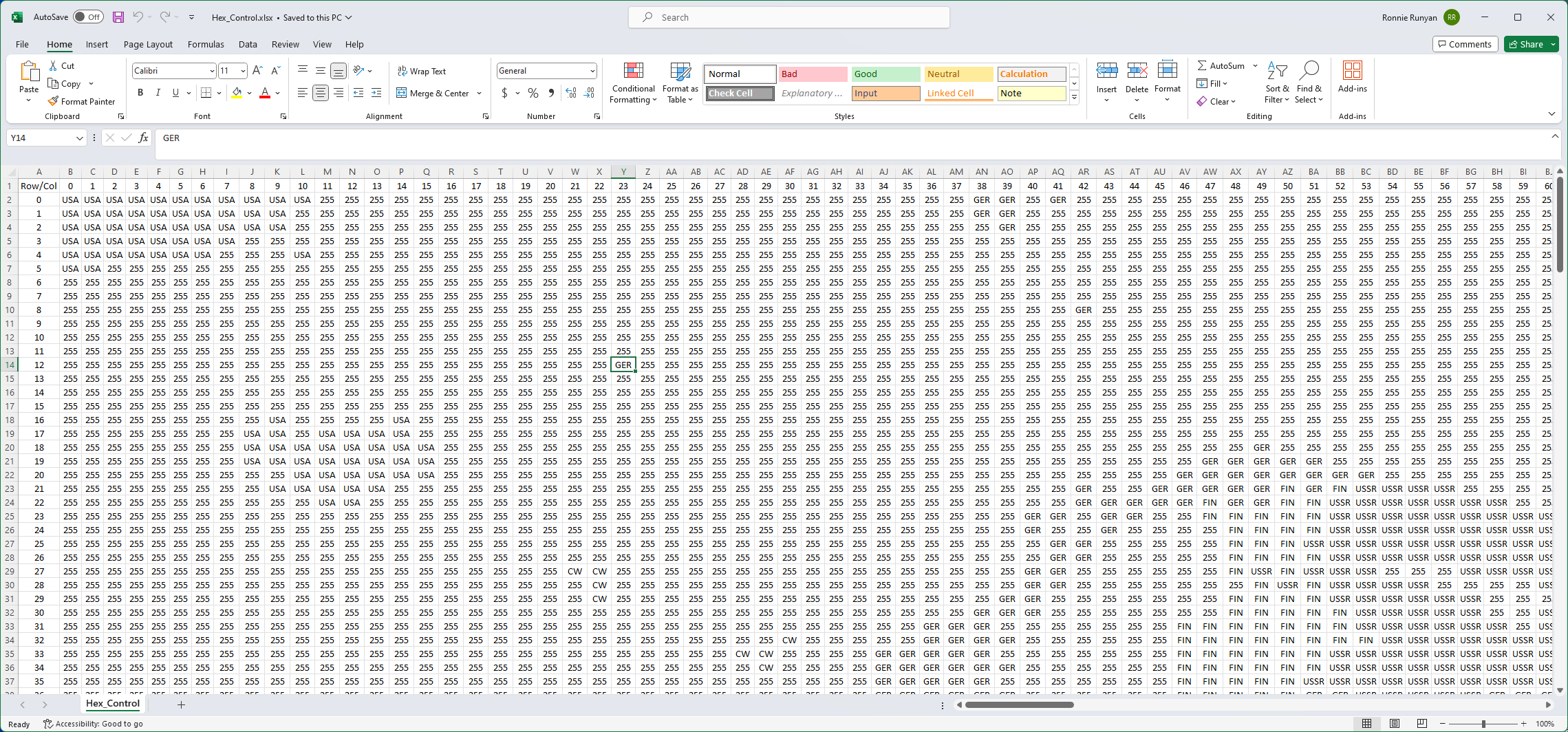Select the Hex_Control sheet tab
Image resolution: width=1568 pixels, height=732 pixels.
pos(113,704)
